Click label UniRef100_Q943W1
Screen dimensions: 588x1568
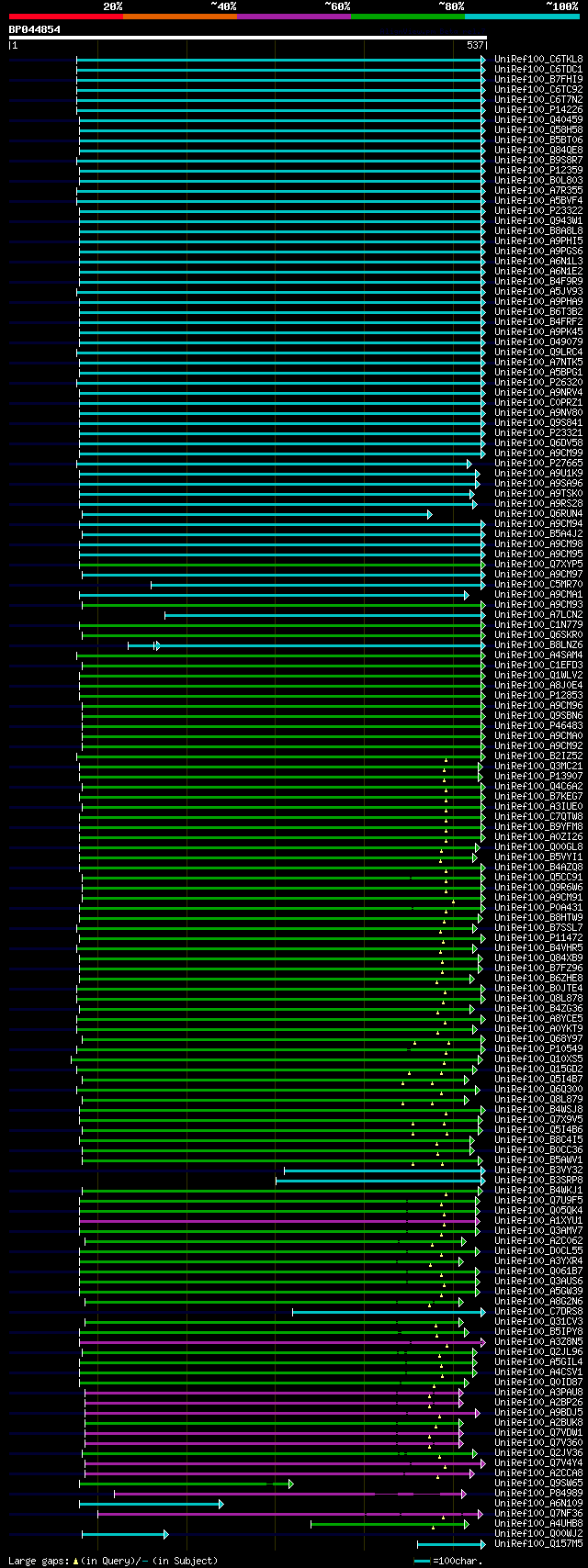point(538,220)
